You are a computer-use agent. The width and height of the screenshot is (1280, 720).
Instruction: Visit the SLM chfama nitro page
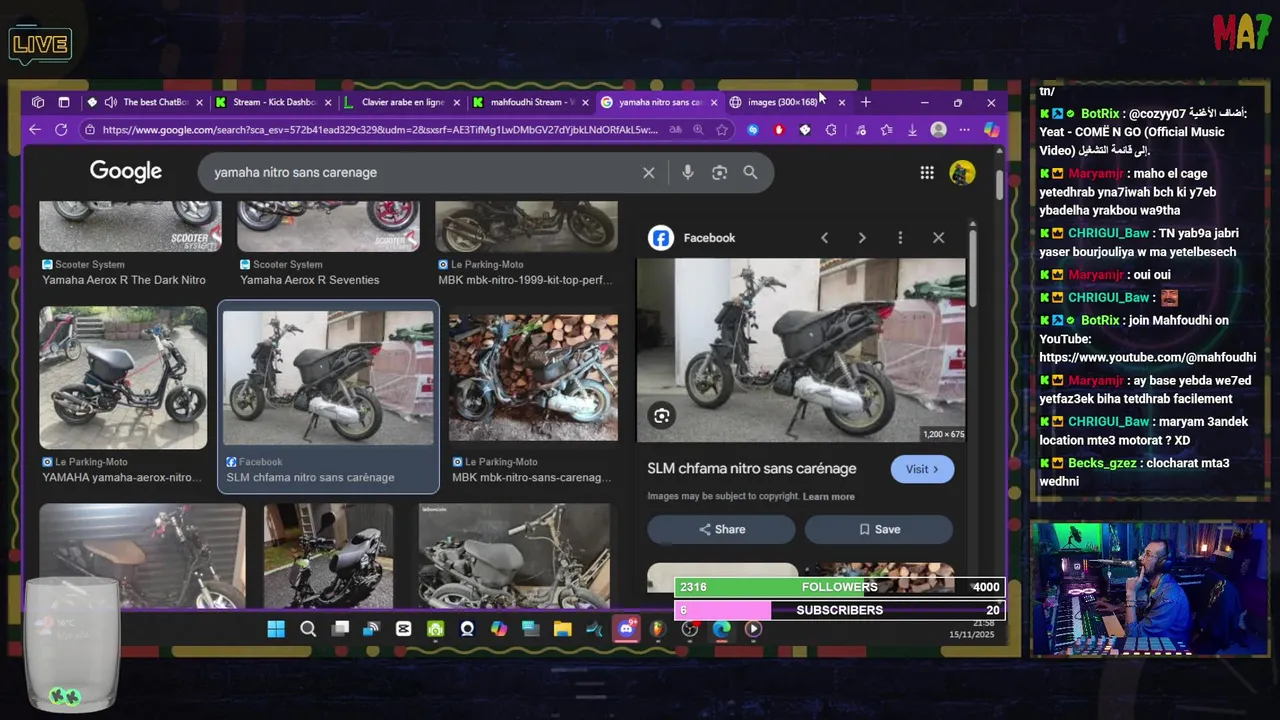(922, 469)
